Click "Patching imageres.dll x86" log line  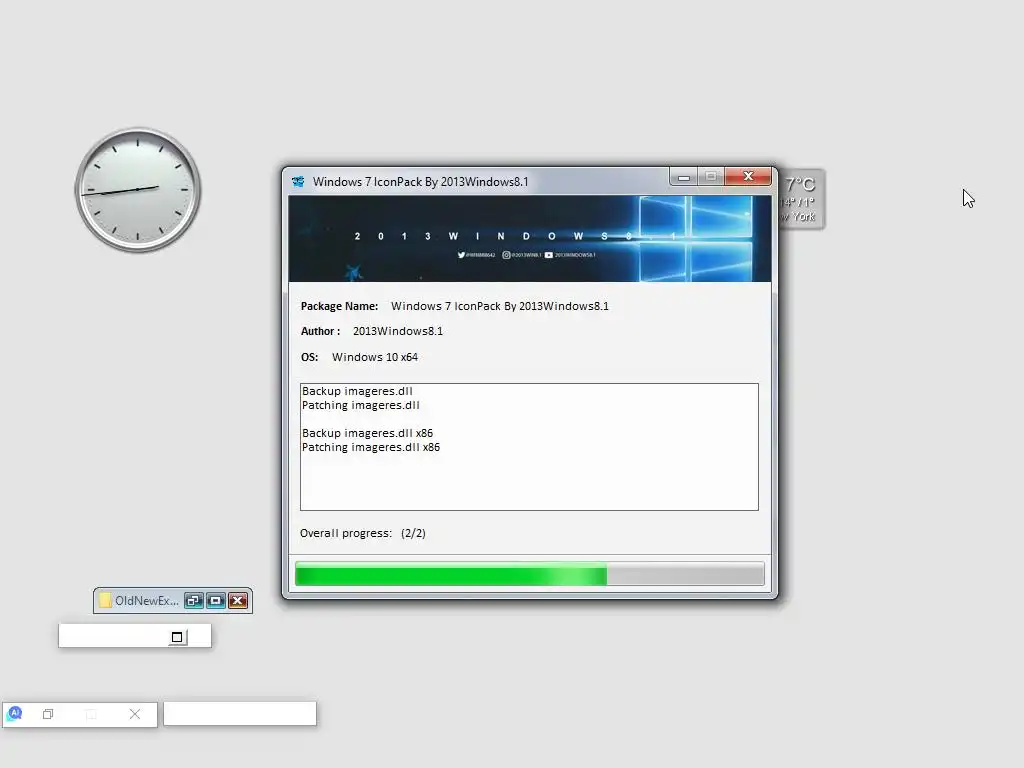(371, 447)
